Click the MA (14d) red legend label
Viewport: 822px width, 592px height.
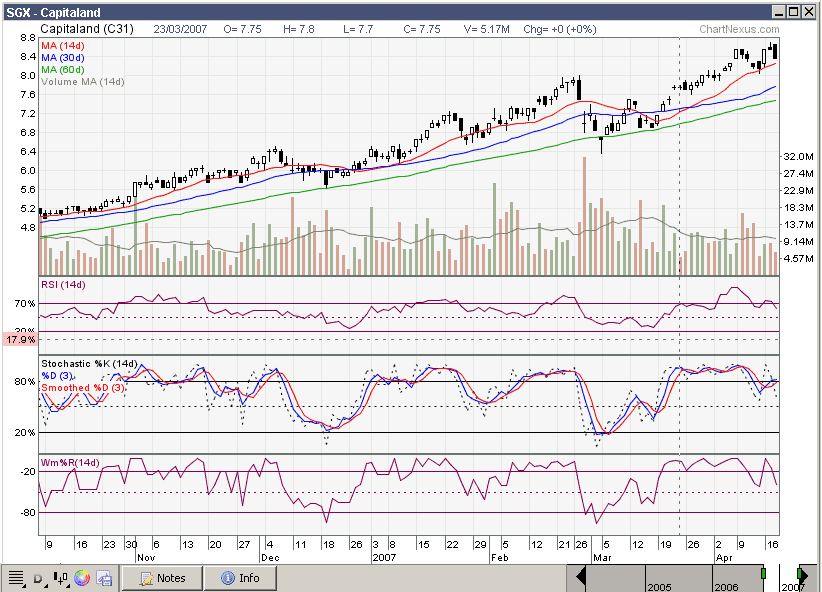tap(63, 46)
